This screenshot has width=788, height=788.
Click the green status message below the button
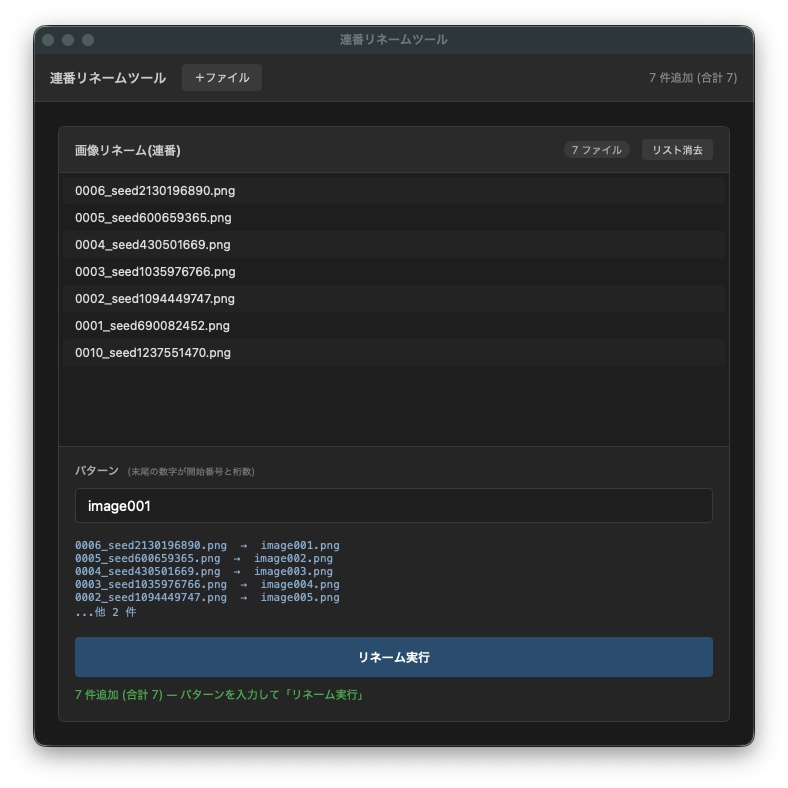219,695
